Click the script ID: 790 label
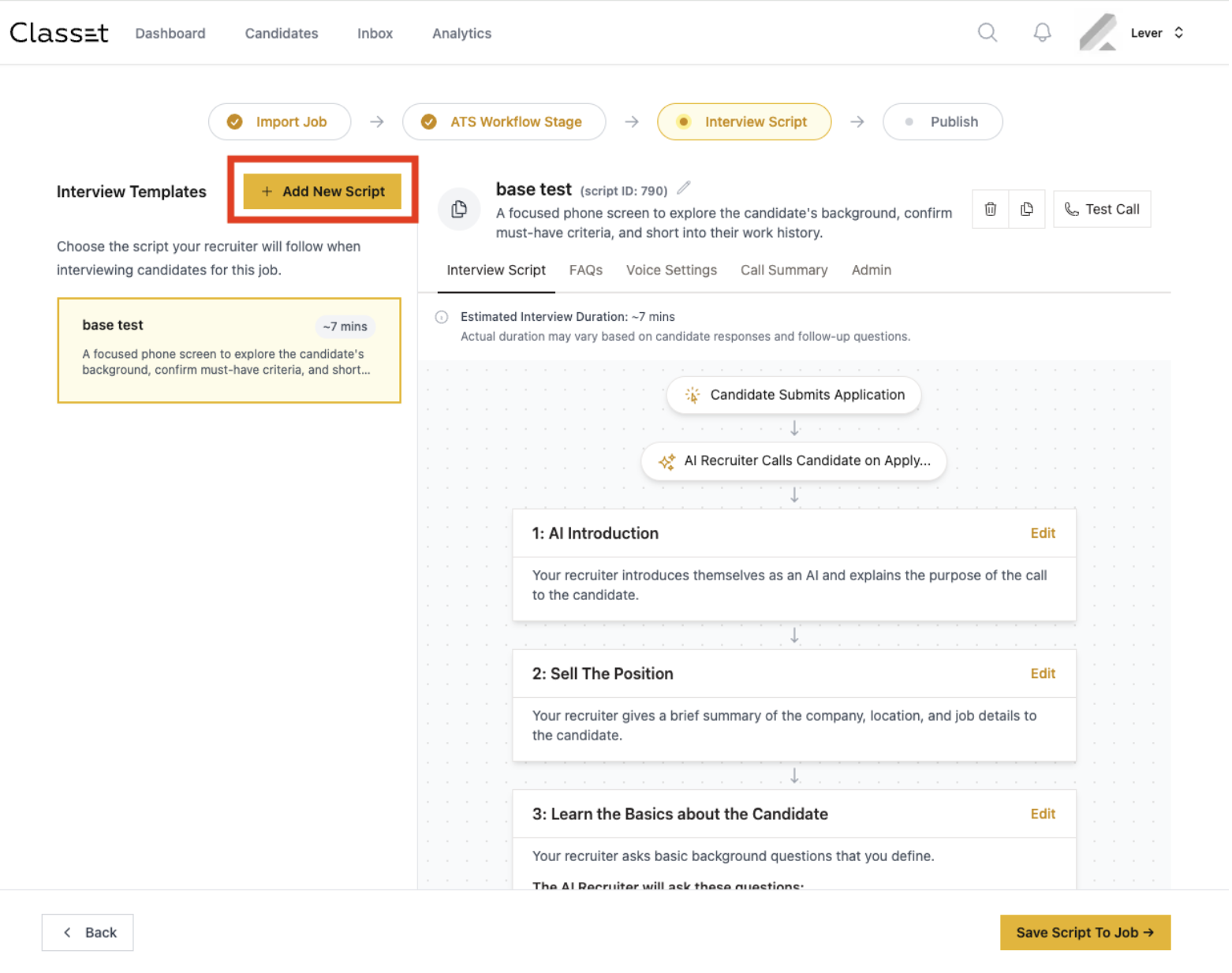The height and width of the screenshot is (973, 1232). tap(625, 192)
